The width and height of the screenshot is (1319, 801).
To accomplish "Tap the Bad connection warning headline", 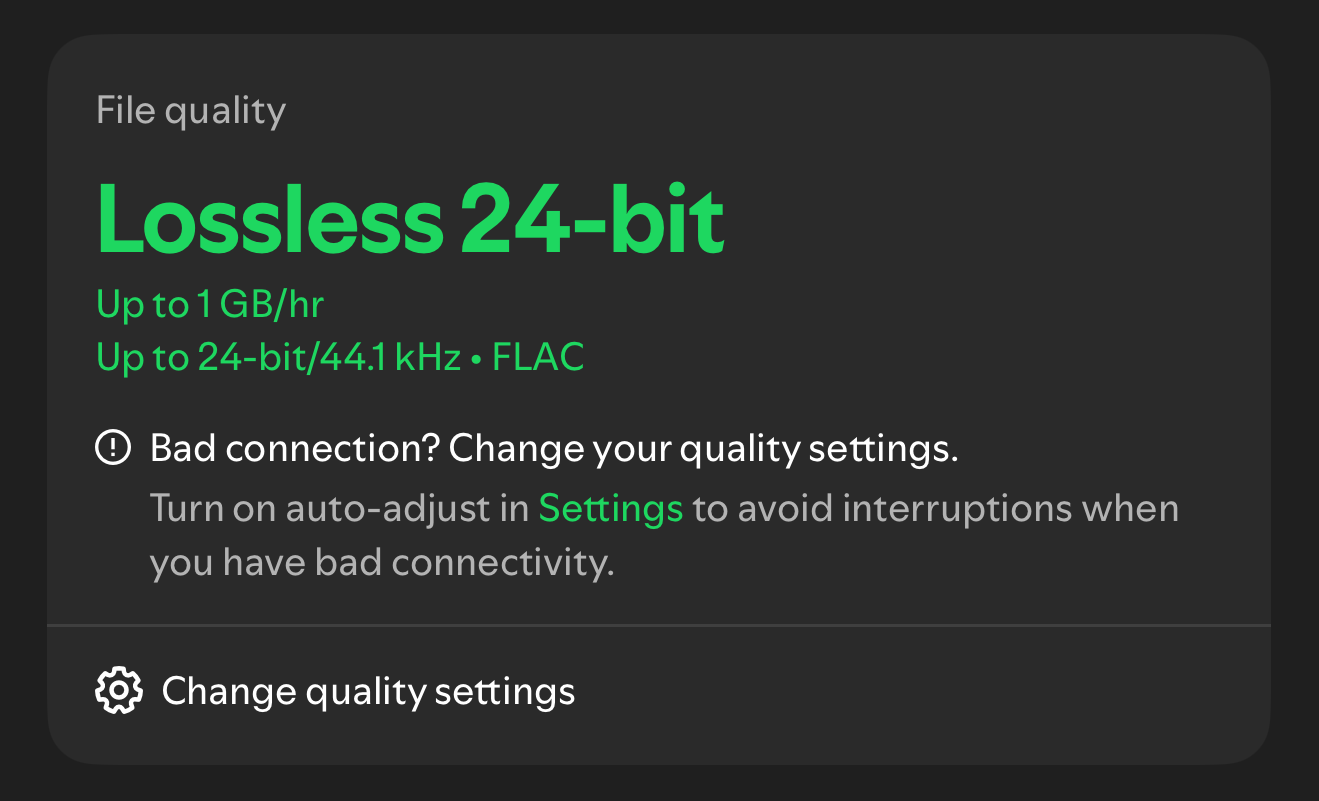I will (553, 448).
